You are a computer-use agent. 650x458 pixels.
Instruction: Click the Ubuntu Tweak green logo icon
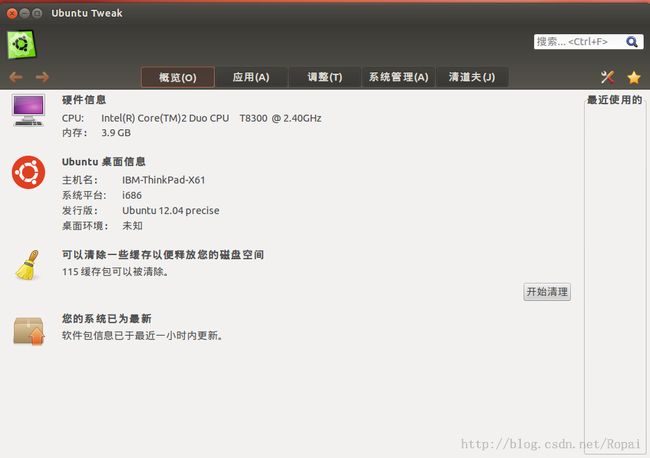point(22,44)
